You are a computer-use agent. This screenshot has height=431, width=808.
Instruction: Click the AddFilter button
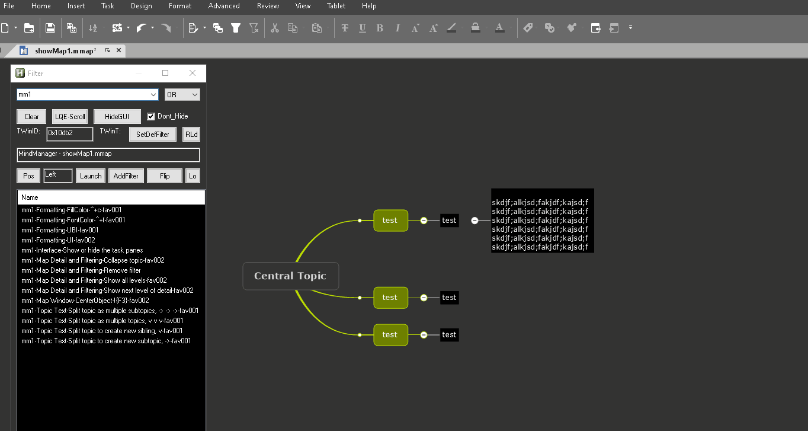point(126,176)
